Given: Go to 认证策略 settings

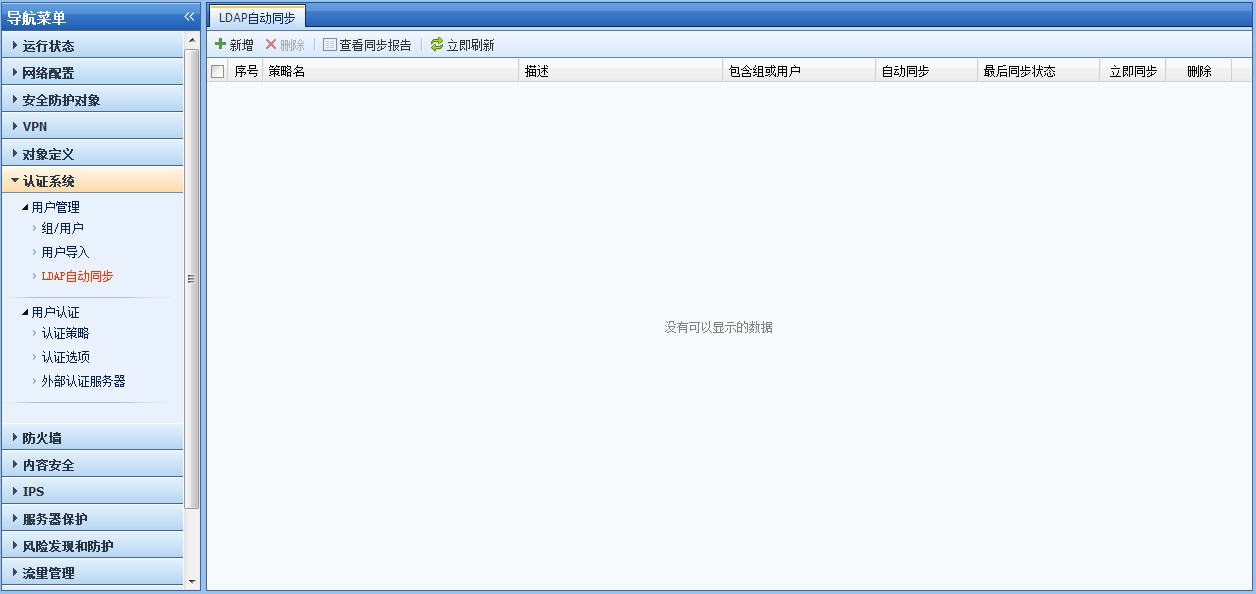Looking at the screenshot, I should [65, 333].
